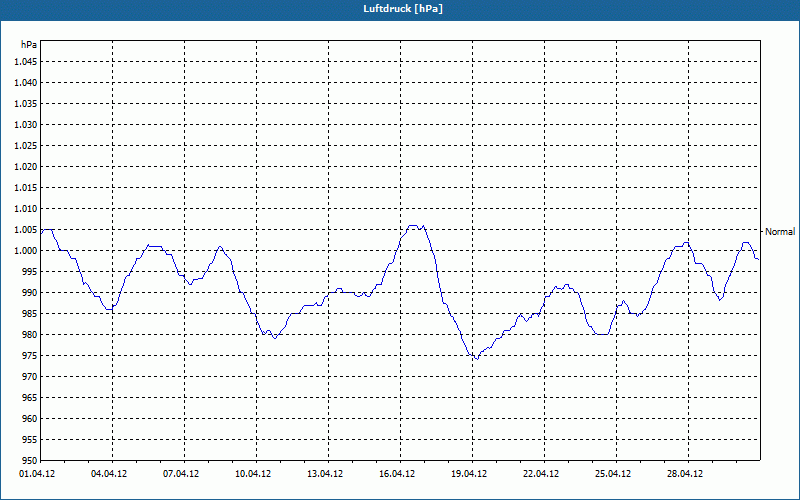Screen dimensions: 800x500
Task: Click the highest pressure peak near 16.04.12
Action: (413, 226)
